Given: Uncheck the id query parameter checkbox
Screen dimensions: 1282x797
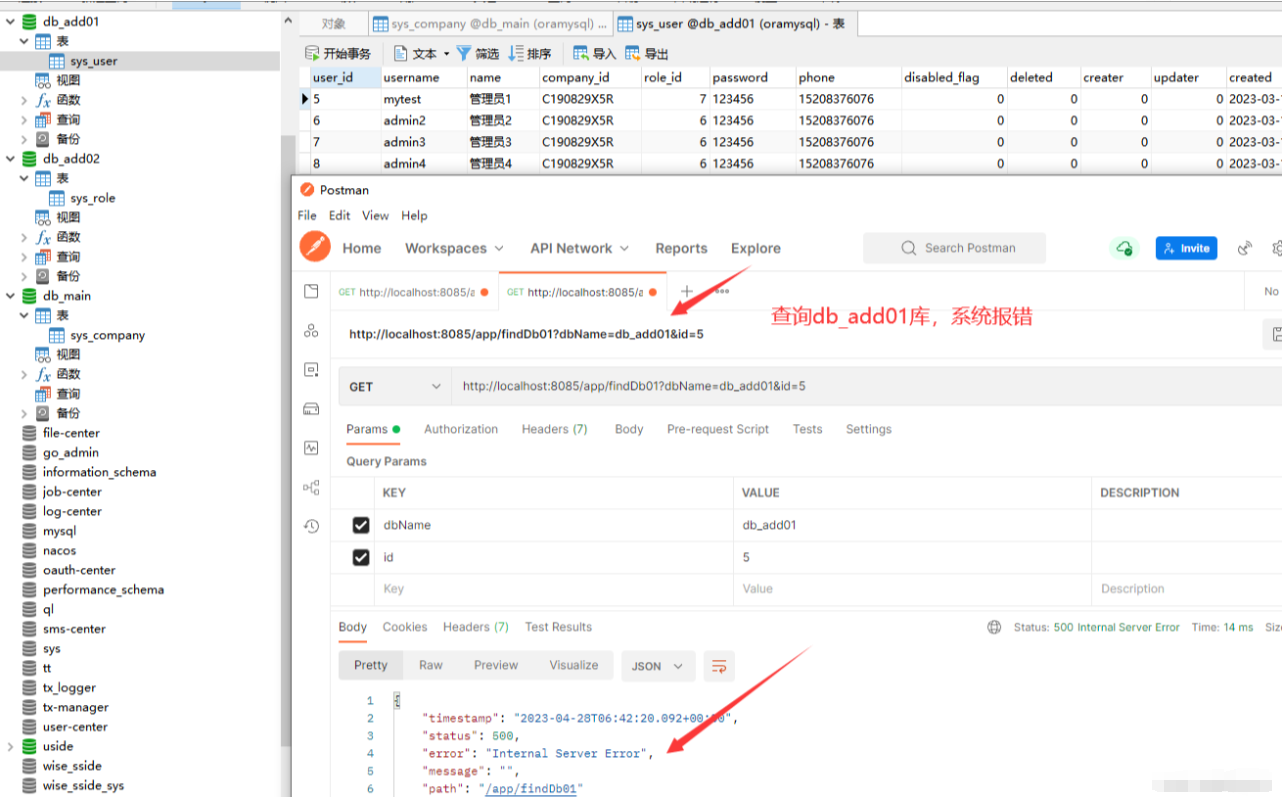Looking at the screenshot, I should point(361,557).
